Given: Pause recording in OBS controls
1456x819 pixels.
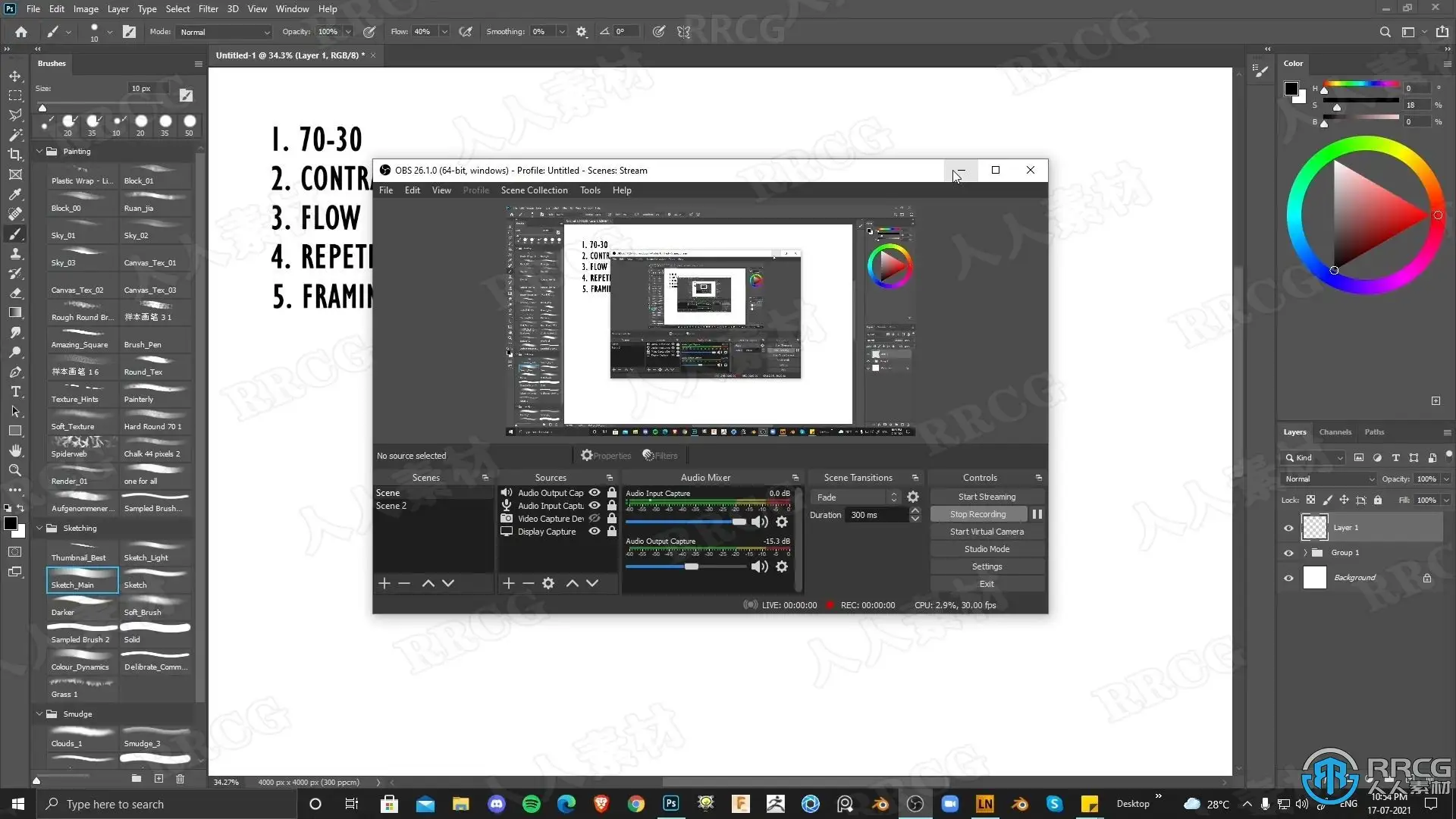Looking at the screenshot, I should pyautogui.click(x=1037, y=514).
